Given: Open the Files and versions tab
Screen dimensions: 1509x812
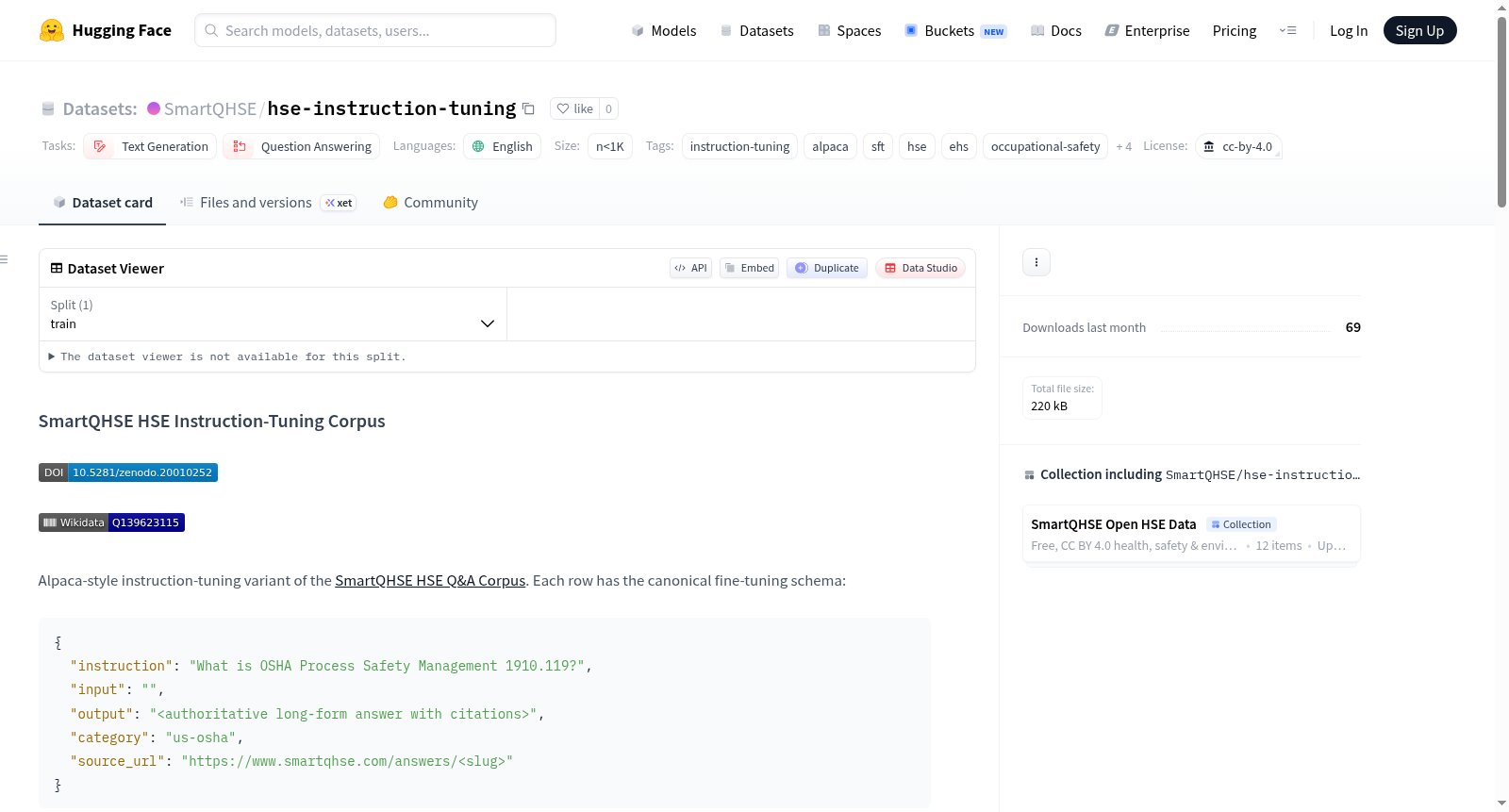Looking at the screenshot, I should (x=268, y=202).
